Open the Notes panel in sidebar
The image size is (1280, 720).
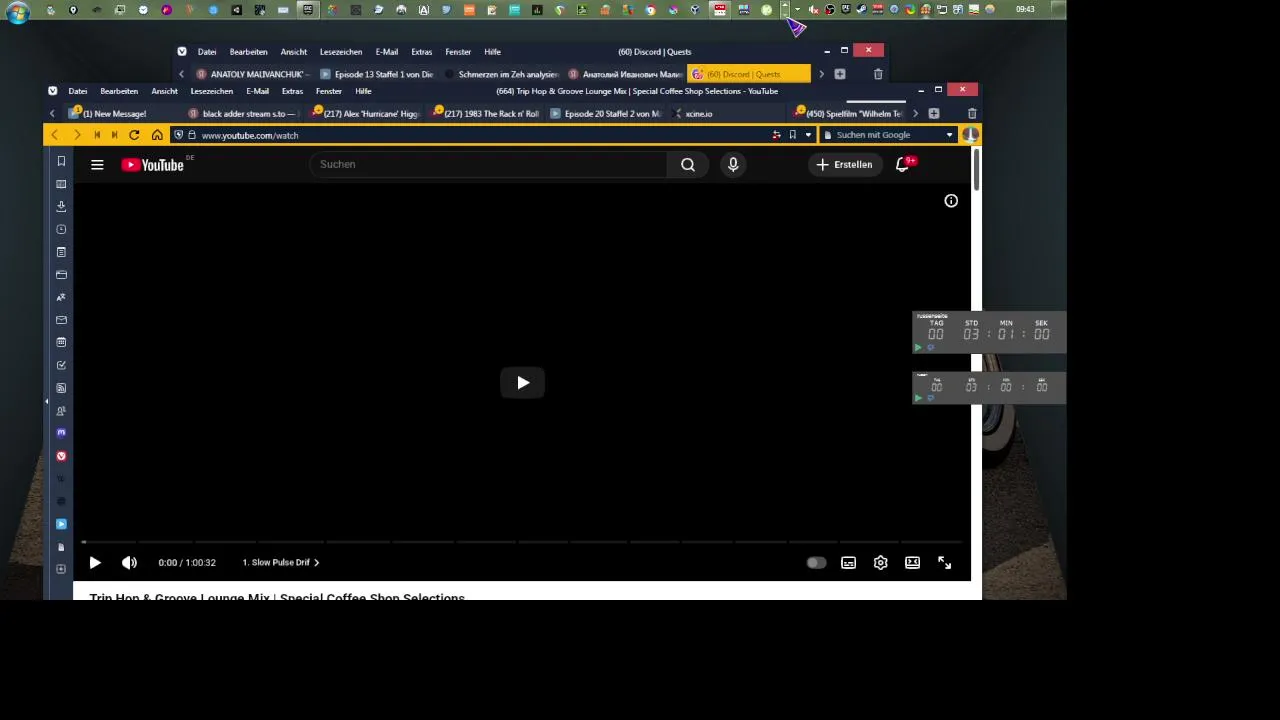point(61,252)
